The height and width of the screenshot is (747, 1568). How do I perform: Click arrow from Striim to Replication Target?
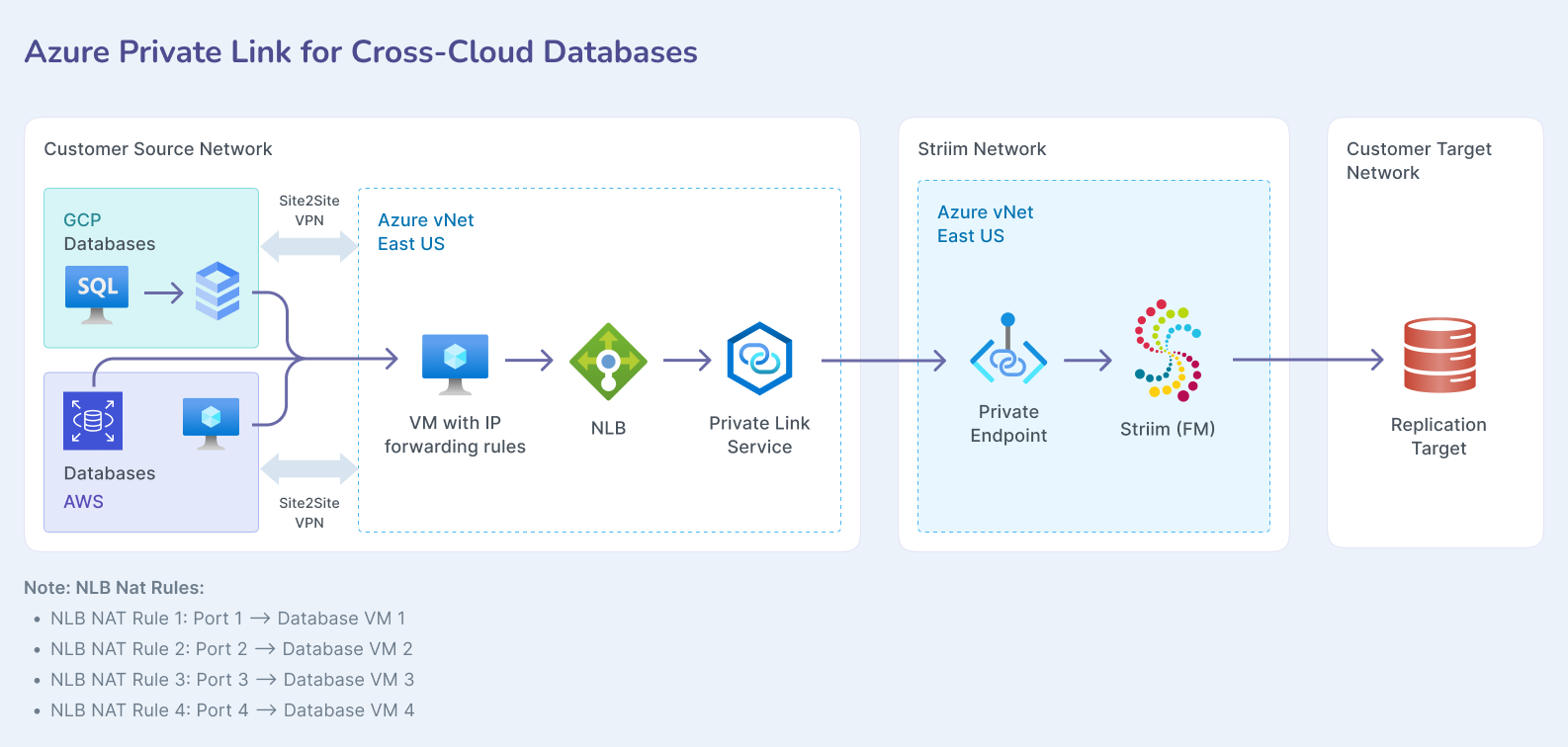[1307, 360]
